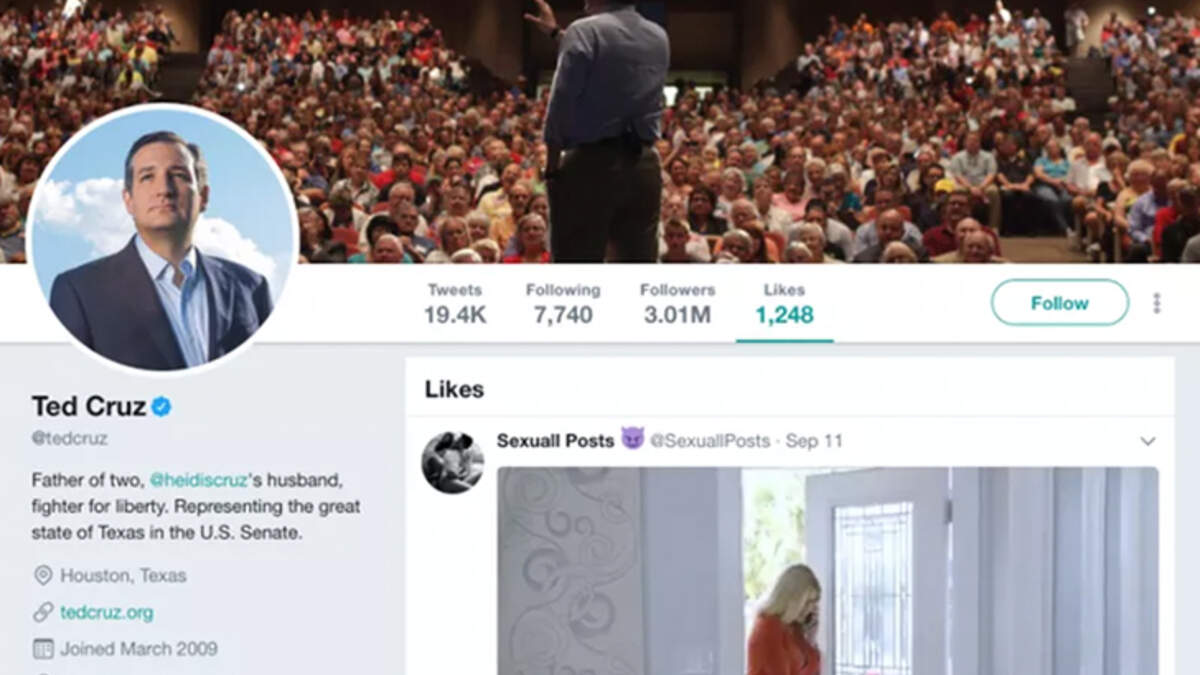Open the @SexuallPosts handle link

pos(710,440)
